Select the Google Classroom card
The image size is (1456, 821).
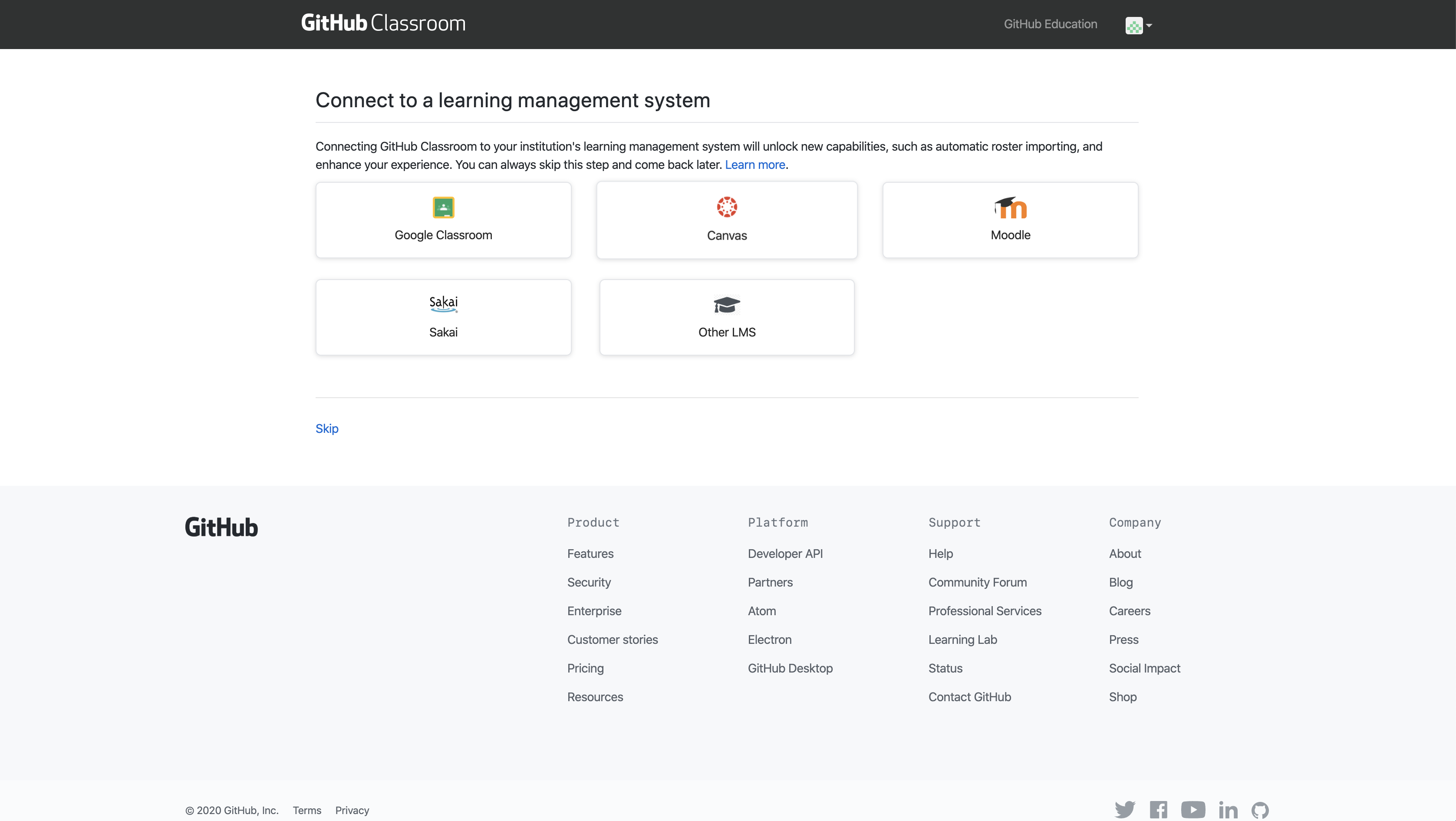443,220
